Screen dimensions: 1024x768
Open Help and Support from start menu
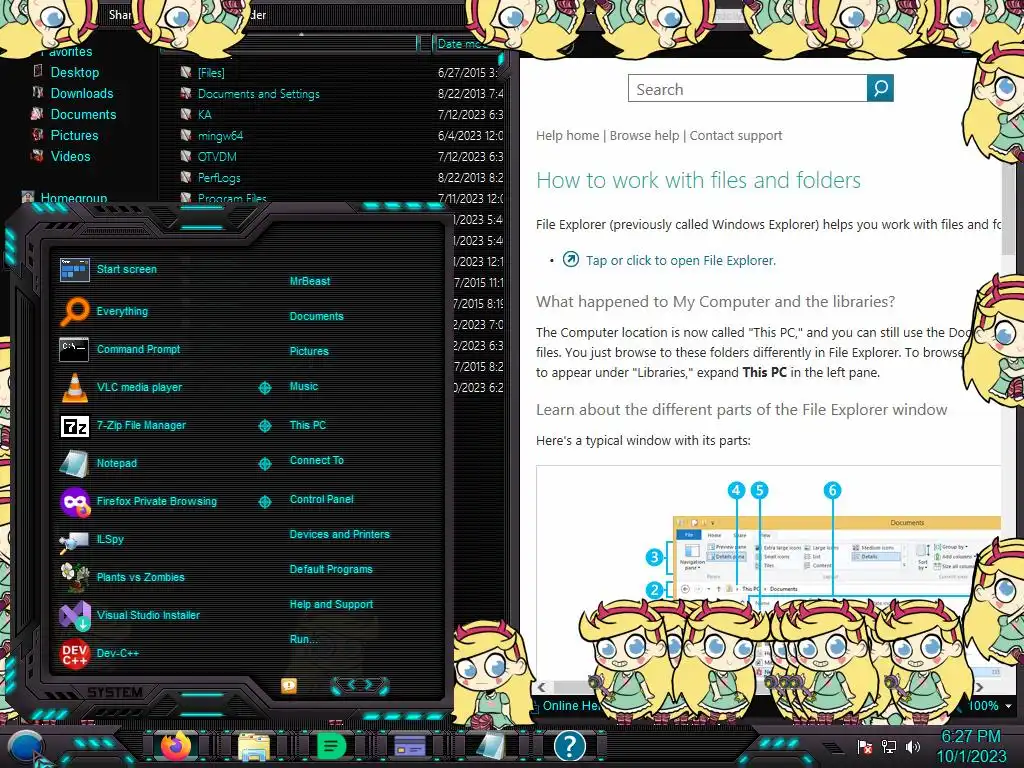coord(331,605)
